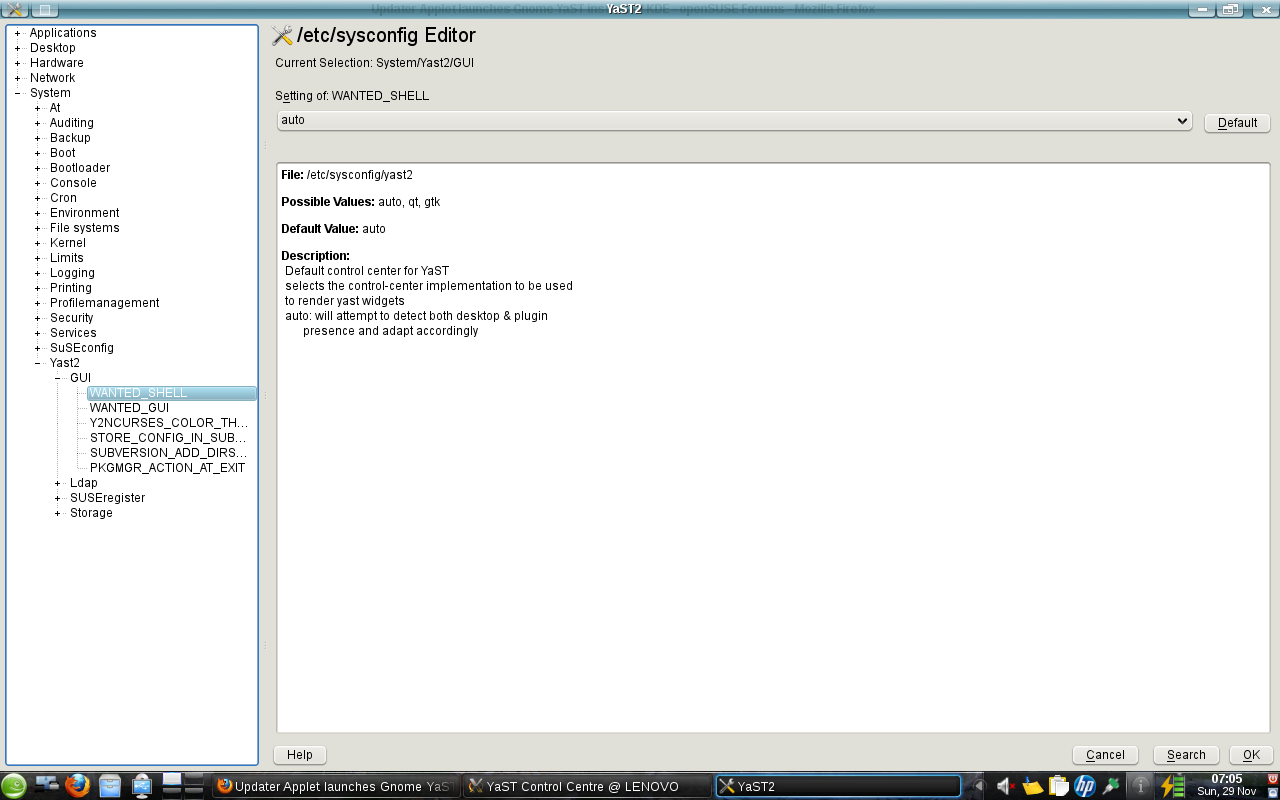Select the YaST2 taskbar entry
Viewport: 1280px width, 800px height.
click(x=838, y=786)
